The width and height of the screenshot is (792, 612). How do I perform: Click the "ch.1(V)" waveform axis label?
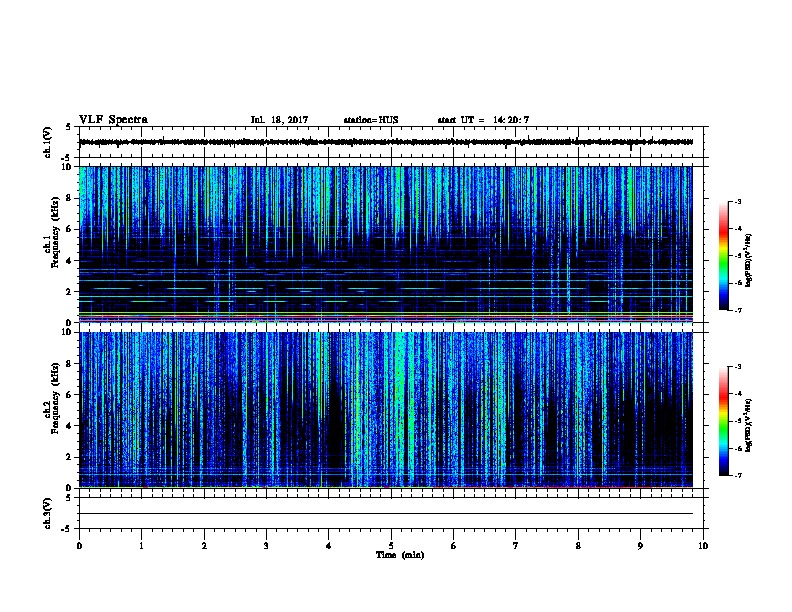48,142
